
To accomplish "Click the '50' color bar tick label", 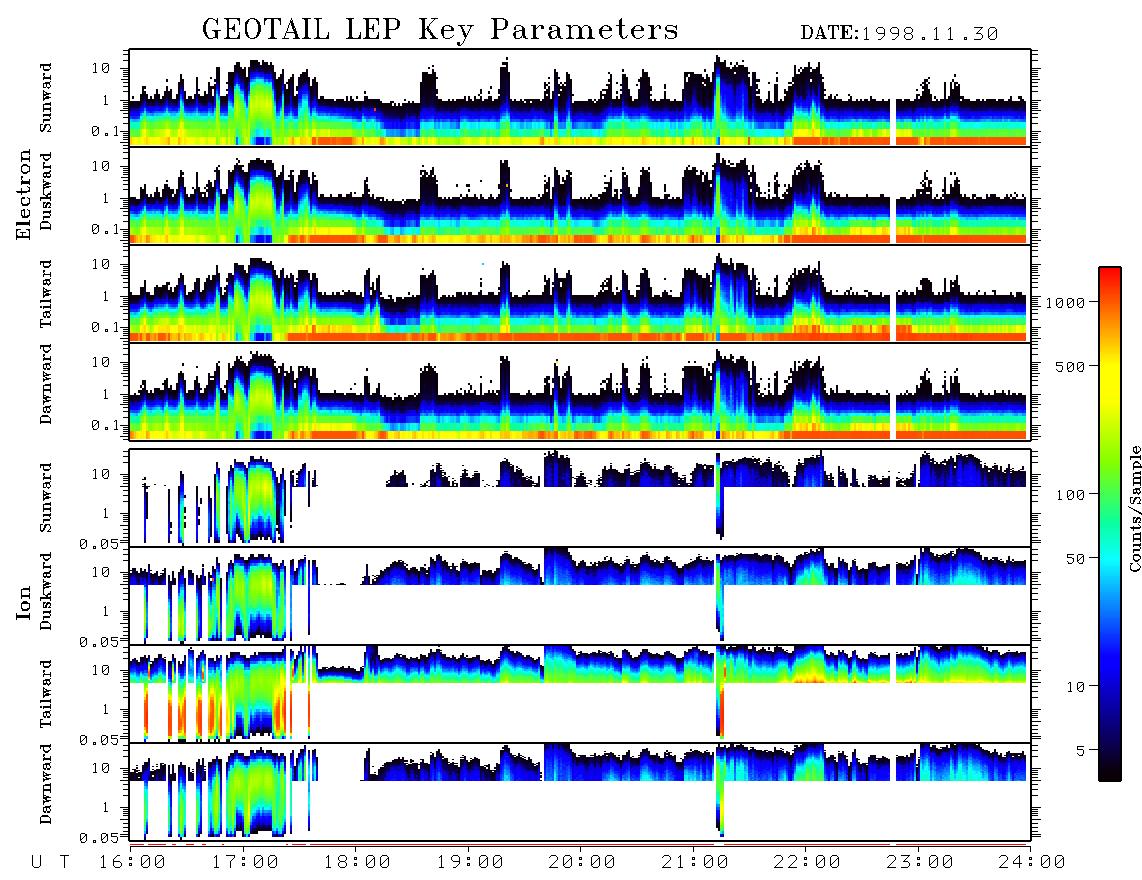I will tap(1075, 559).
